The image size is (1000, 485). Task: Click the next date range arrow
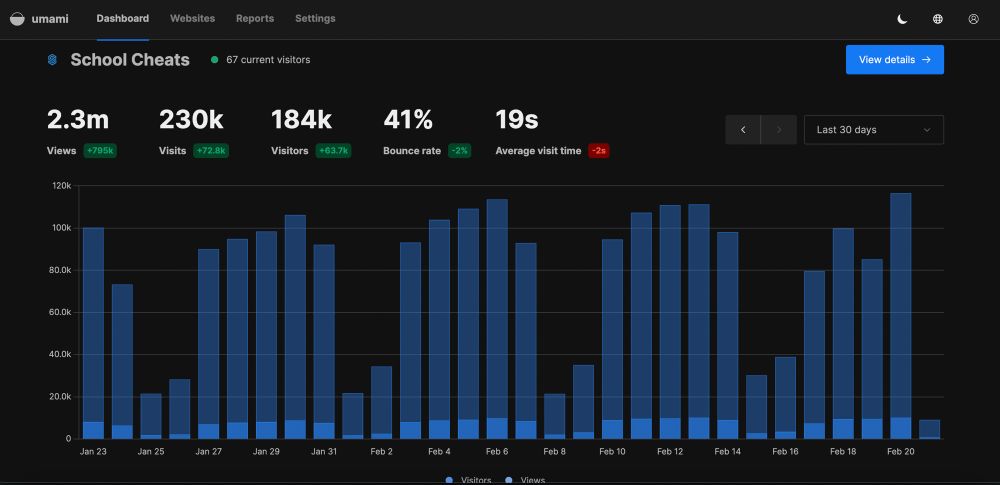pyautogui.click(x=779, y=130)
